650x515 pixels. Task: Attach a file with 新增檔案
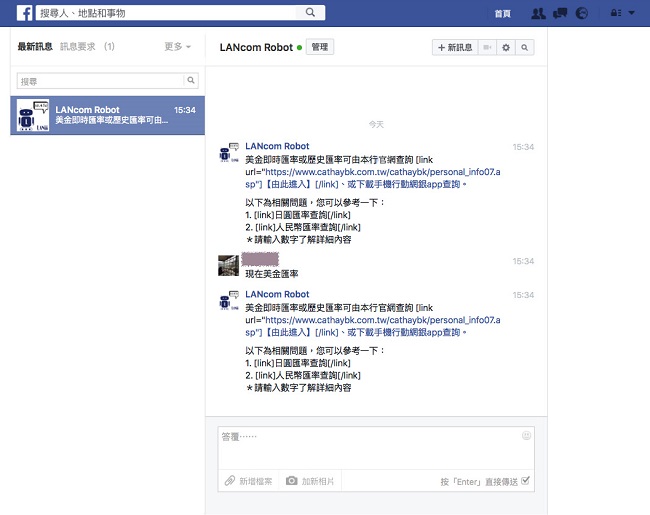[249, 481]
